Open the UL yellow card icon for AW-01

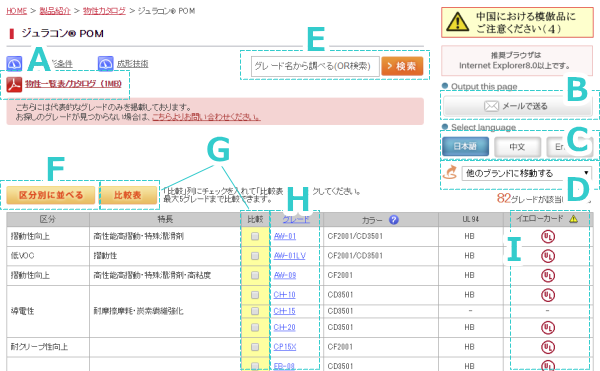[548, 237]
